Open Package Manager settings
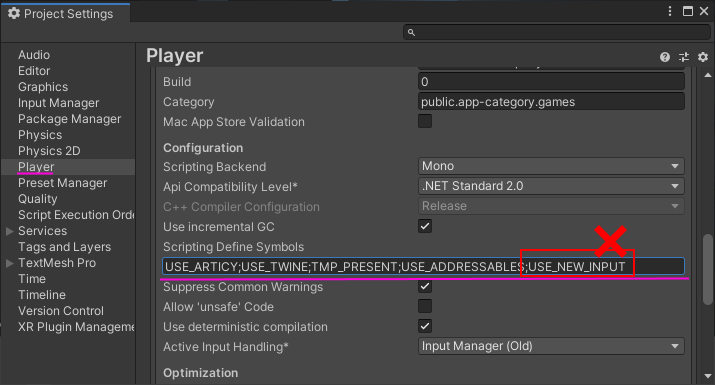Image resolution: width=715 pixels, height=385 pixels. point(69,119)
